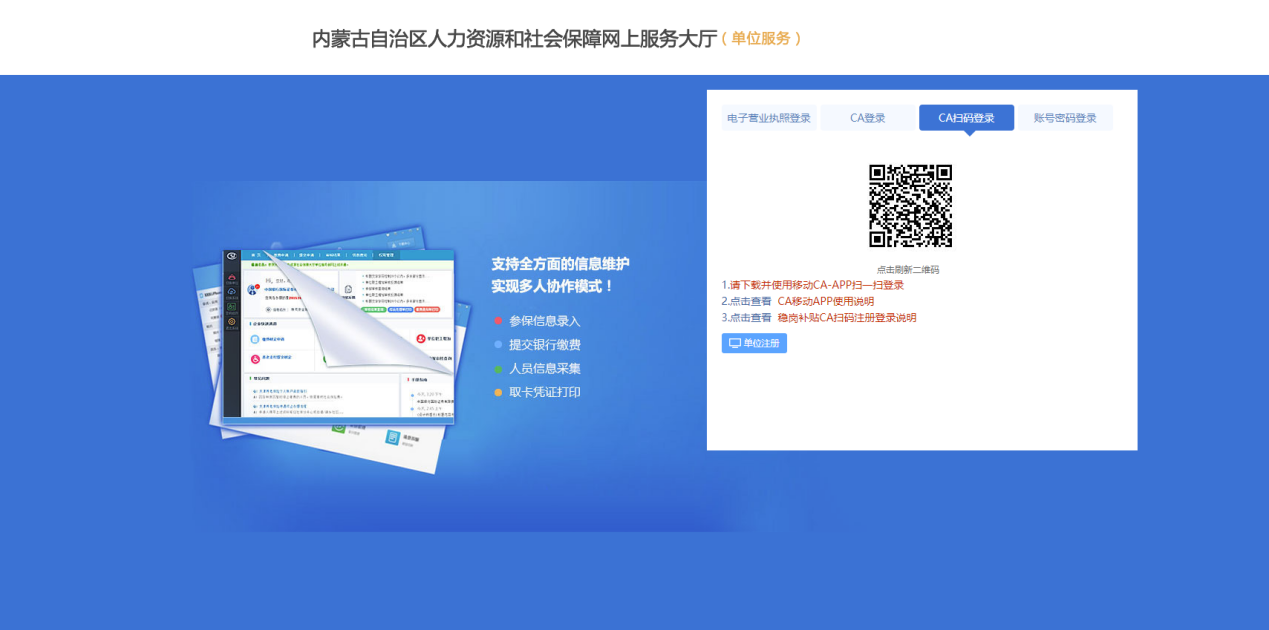Select the CA扫码登录 tab
The image size is (1269, 630).
tap(966, 118)
